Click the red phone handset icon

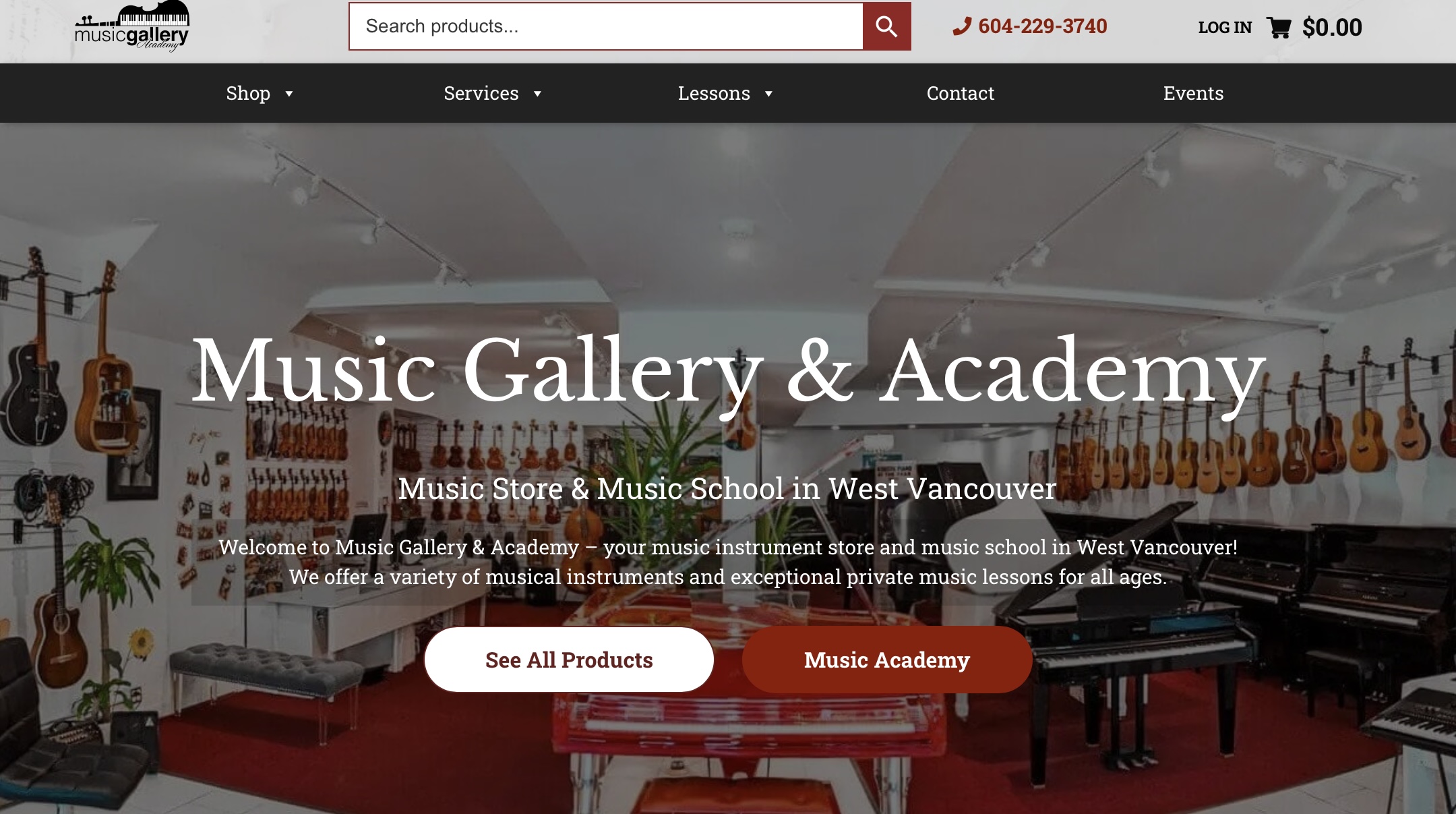962,26
